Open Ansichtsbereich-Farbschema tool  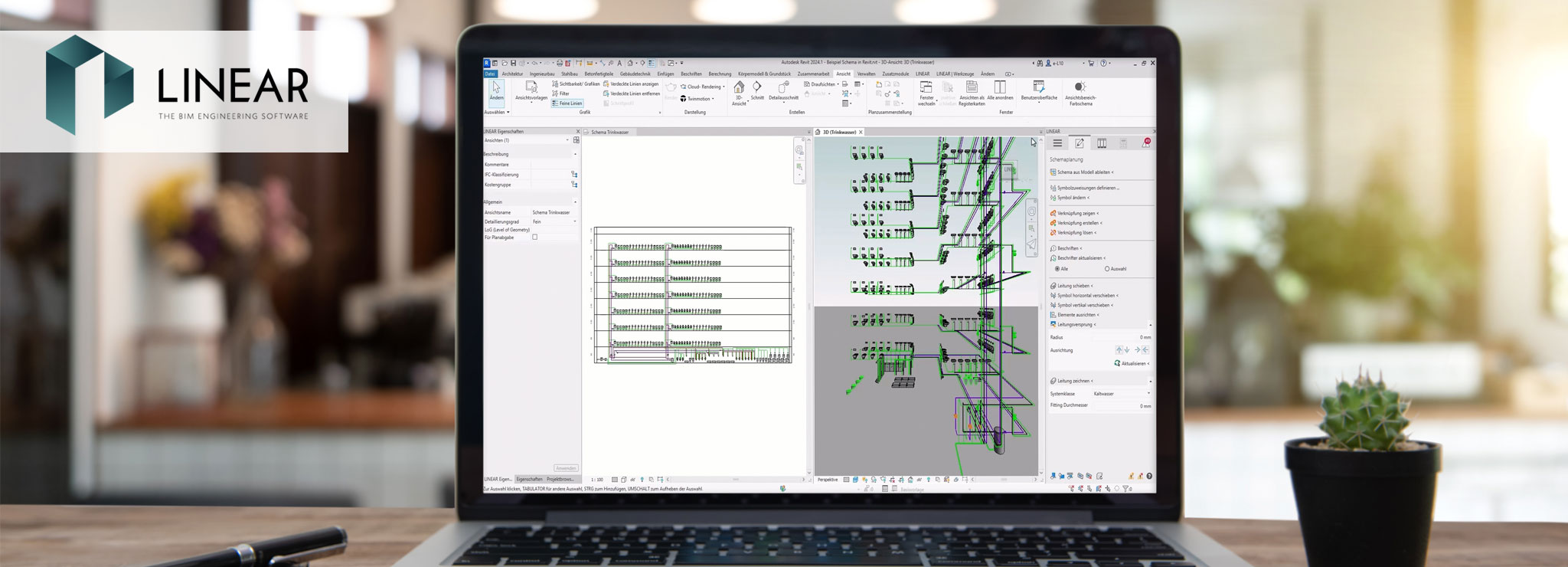tap(1080, 87)
